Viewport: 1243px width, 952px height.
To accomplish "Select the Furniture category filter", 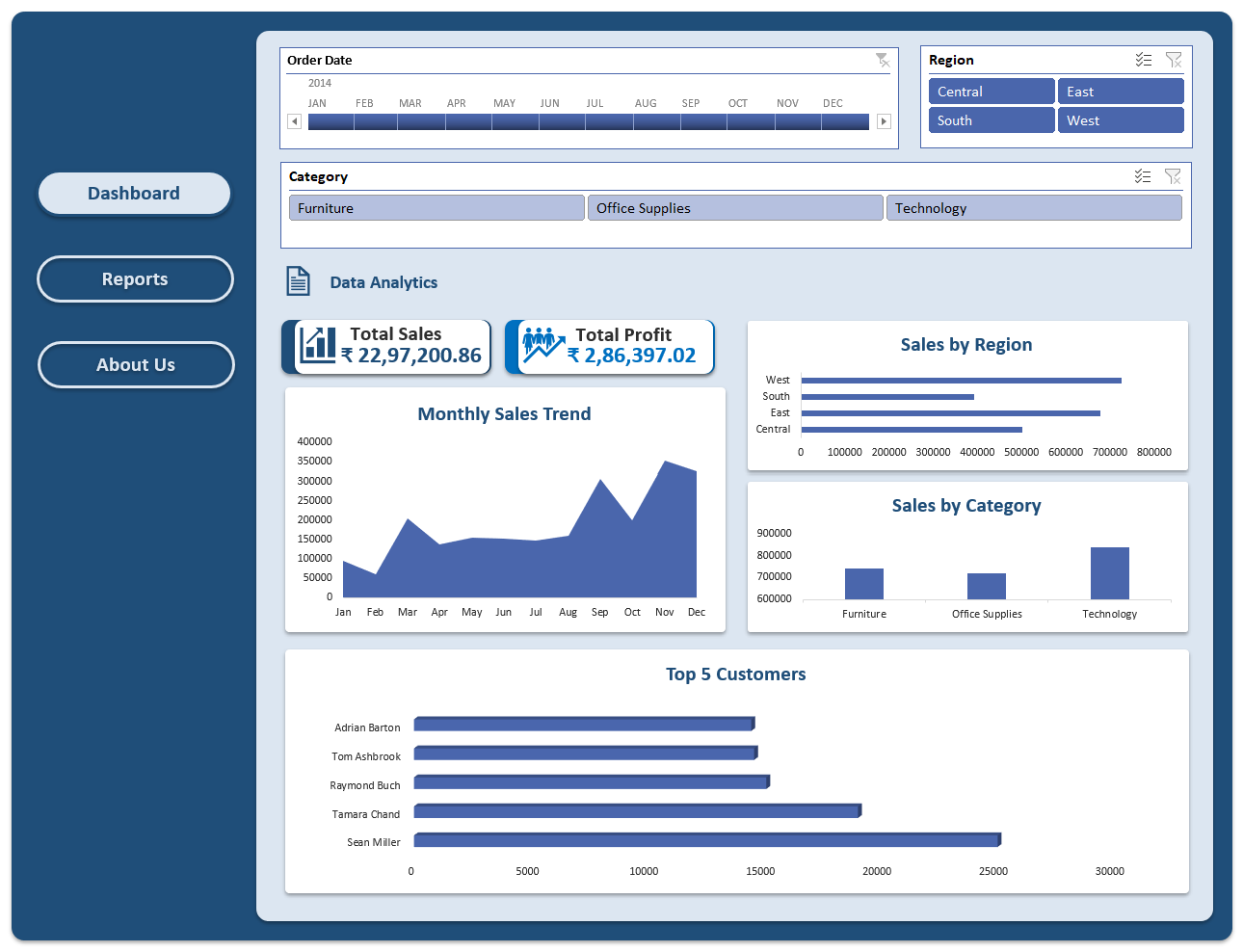I will tap(436, 207).
